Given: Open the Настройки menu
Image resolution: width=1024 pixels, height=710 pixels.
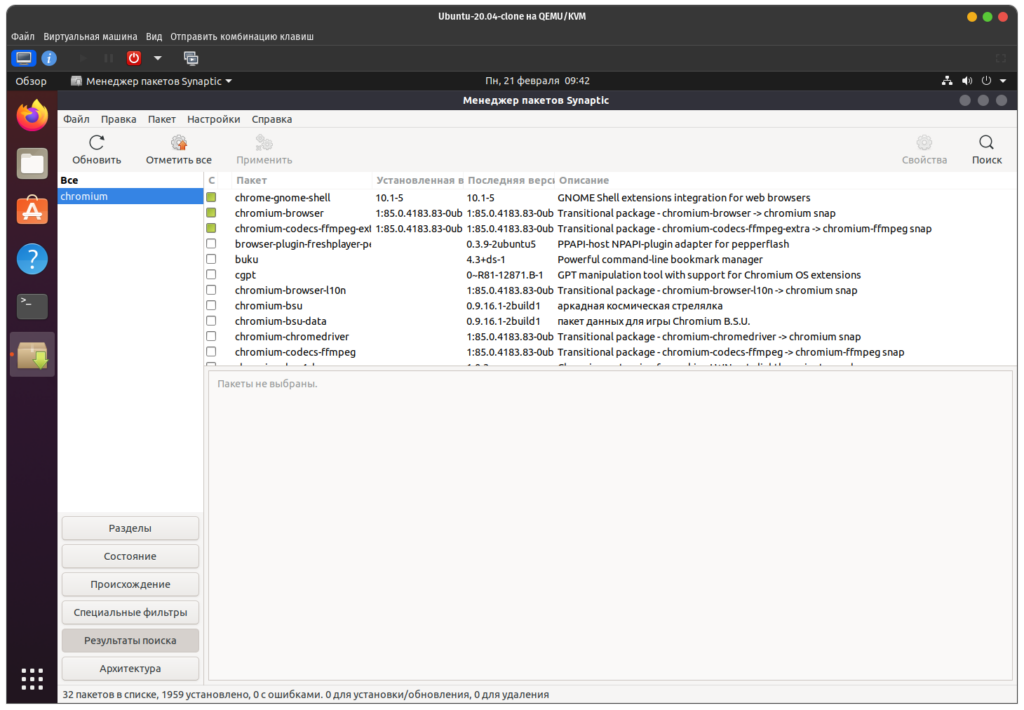Looking at the screenshot, I should 213,119.
